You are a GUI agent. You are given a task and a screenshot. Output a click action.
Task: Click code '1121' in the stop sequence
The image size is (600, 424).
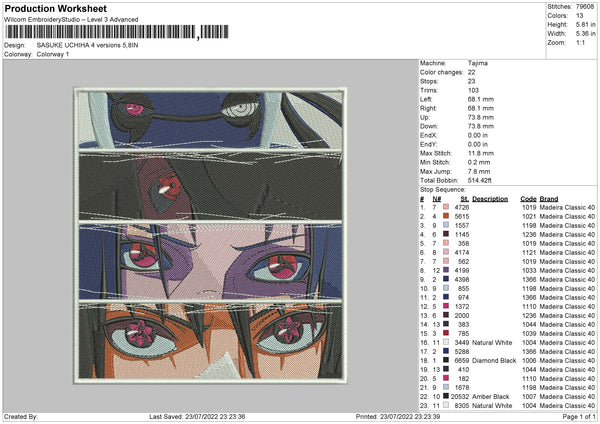point(530,253)
